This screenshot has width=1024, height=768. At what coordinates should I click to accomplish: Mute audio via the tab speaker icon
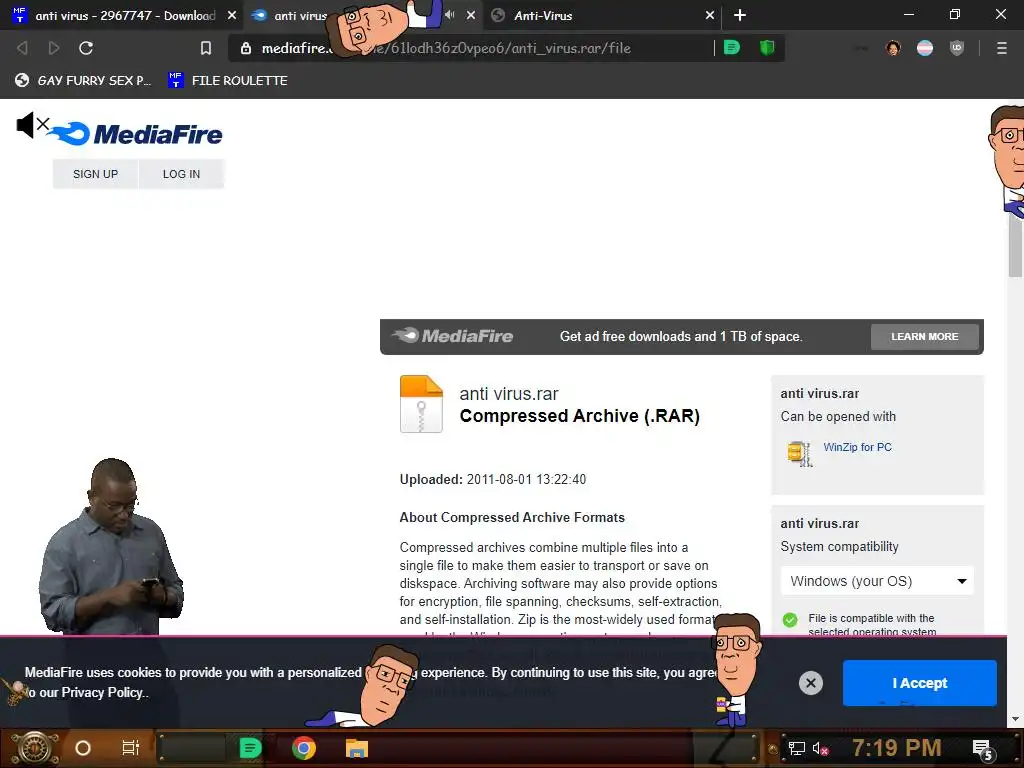tap(450, 14)
